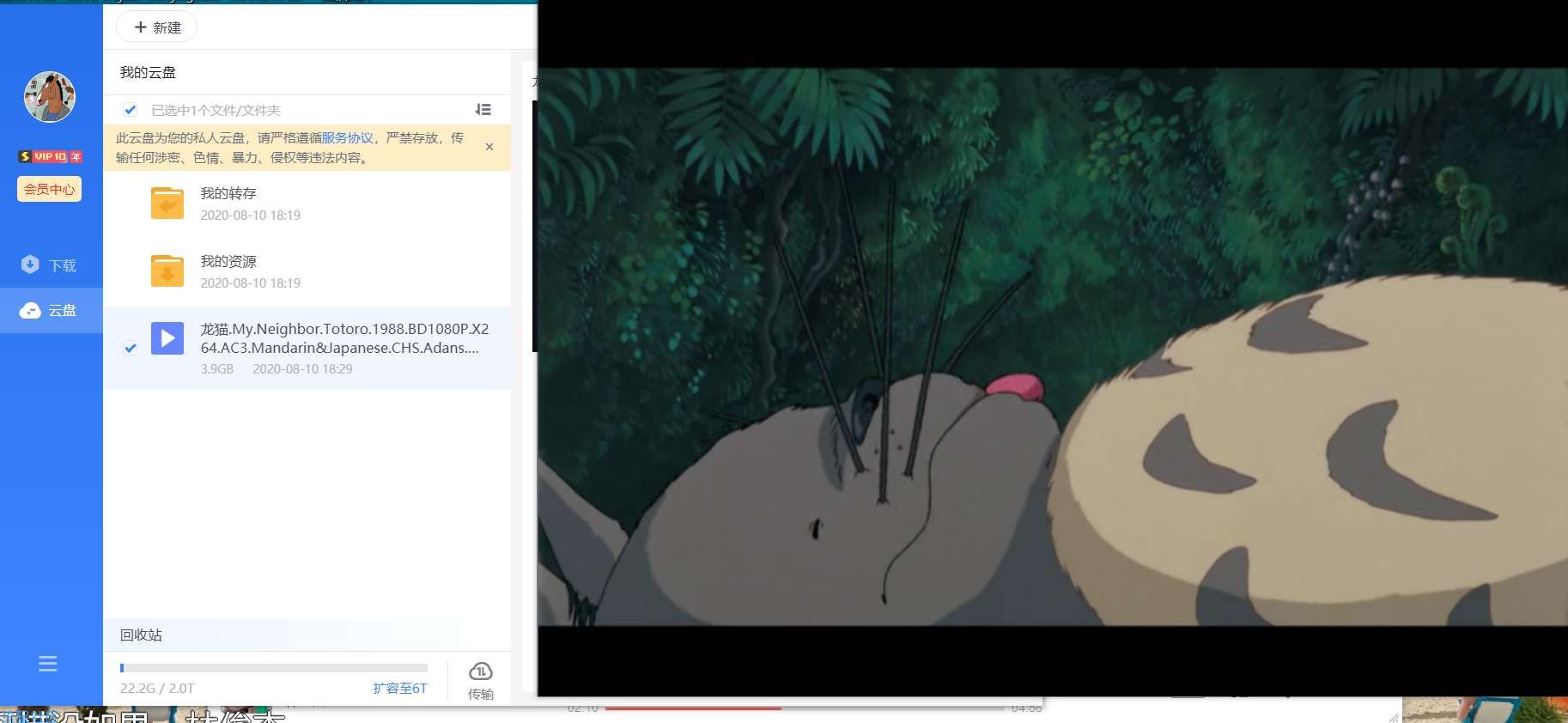Open the 传输 transfer icon
The image size is (1568, 723).
(x=481, y=681)
